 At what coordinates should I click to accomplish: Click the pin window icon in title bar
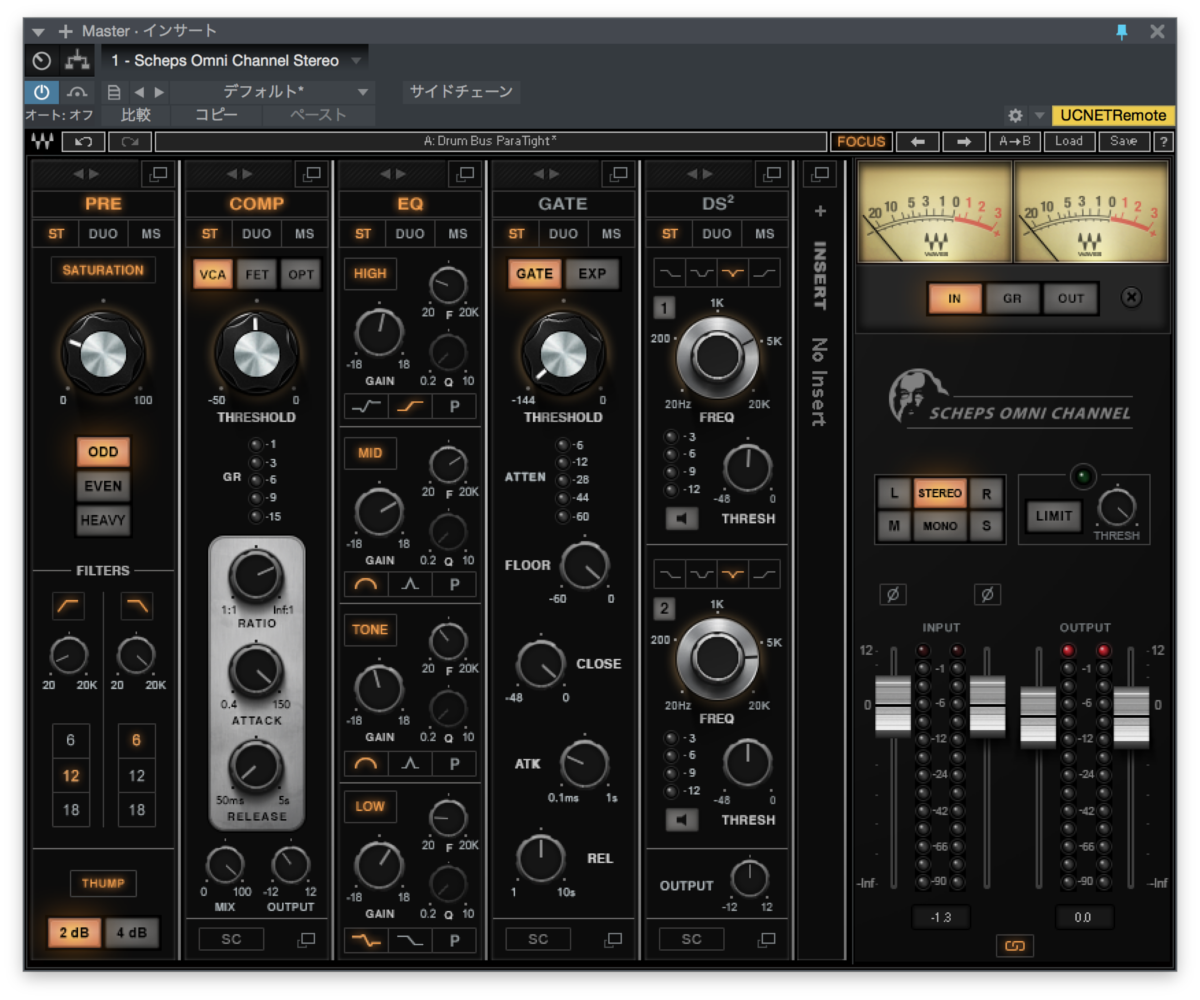tap(1122, 31)
